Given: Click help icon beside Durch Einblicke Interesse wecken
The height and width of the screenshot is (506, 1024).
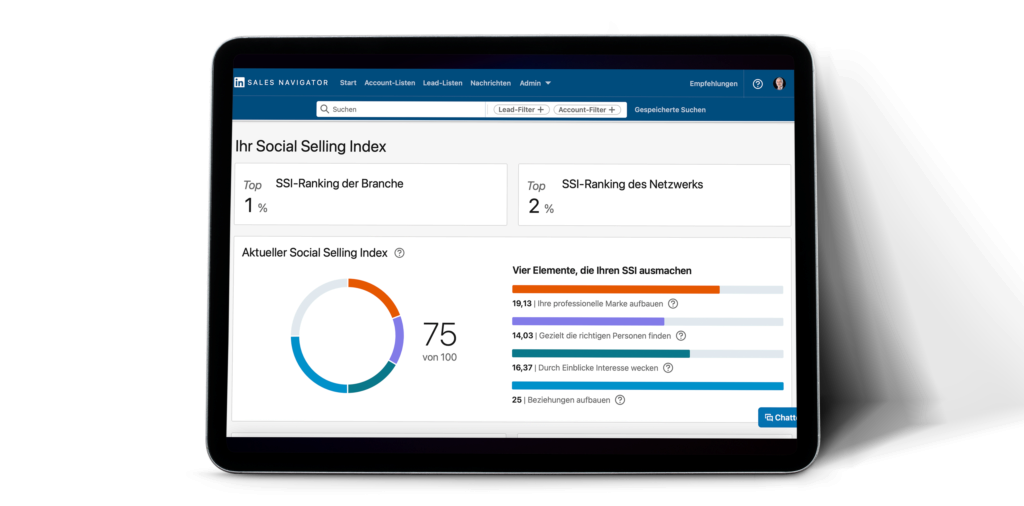Looking at the screenshot, I should 668,368.
